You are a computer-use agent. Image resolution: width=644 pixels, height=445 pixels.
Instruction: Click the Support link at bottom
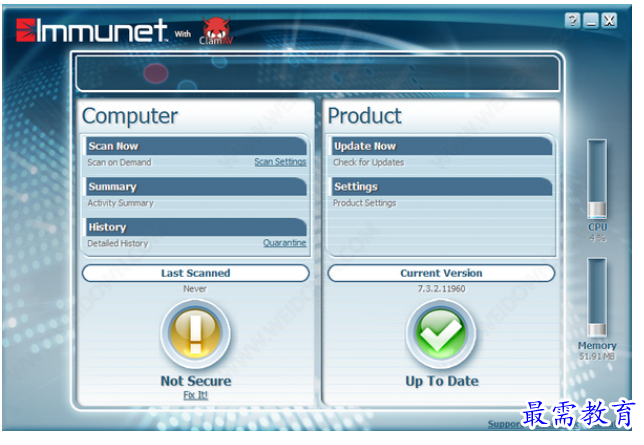click(504, 424)
